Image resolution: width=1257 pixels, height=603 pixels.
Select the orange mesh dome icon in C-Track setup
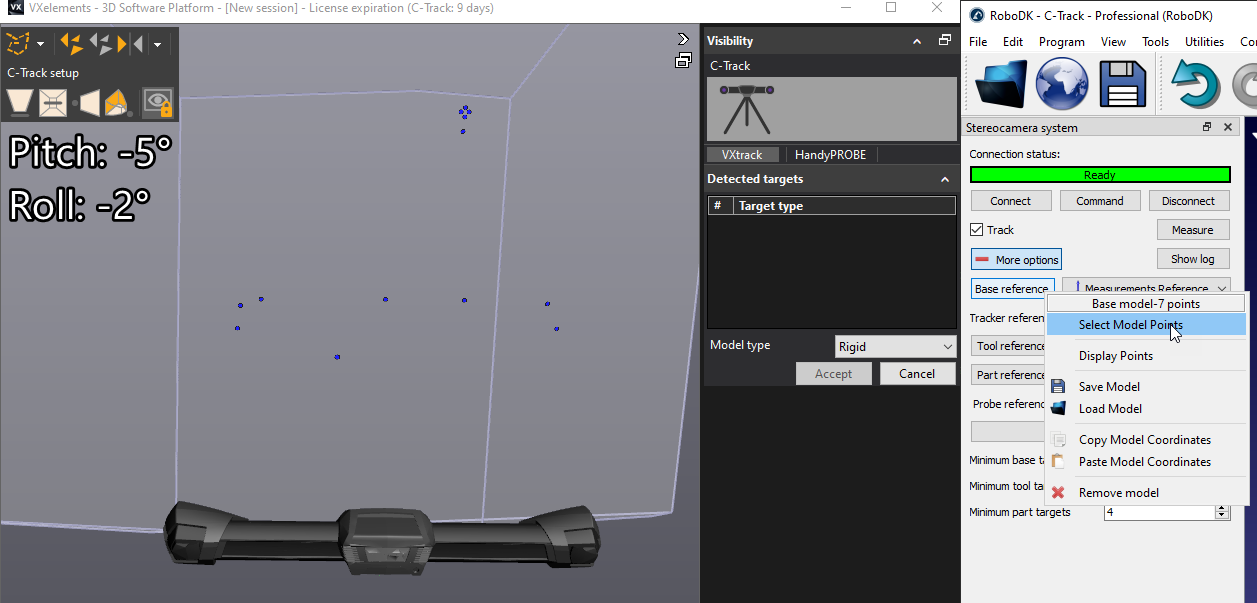pos(115,102)
